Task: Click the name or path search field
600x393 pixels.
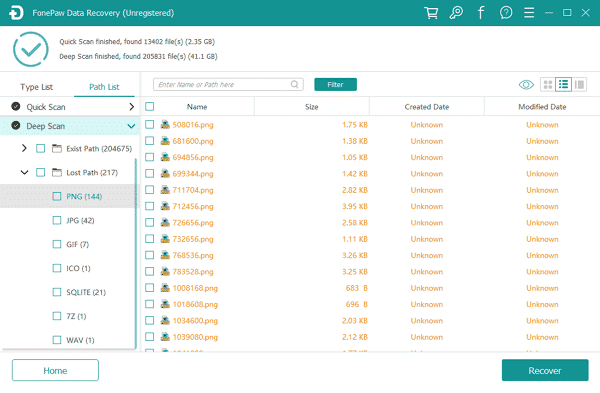Action: tap(228, 85)
